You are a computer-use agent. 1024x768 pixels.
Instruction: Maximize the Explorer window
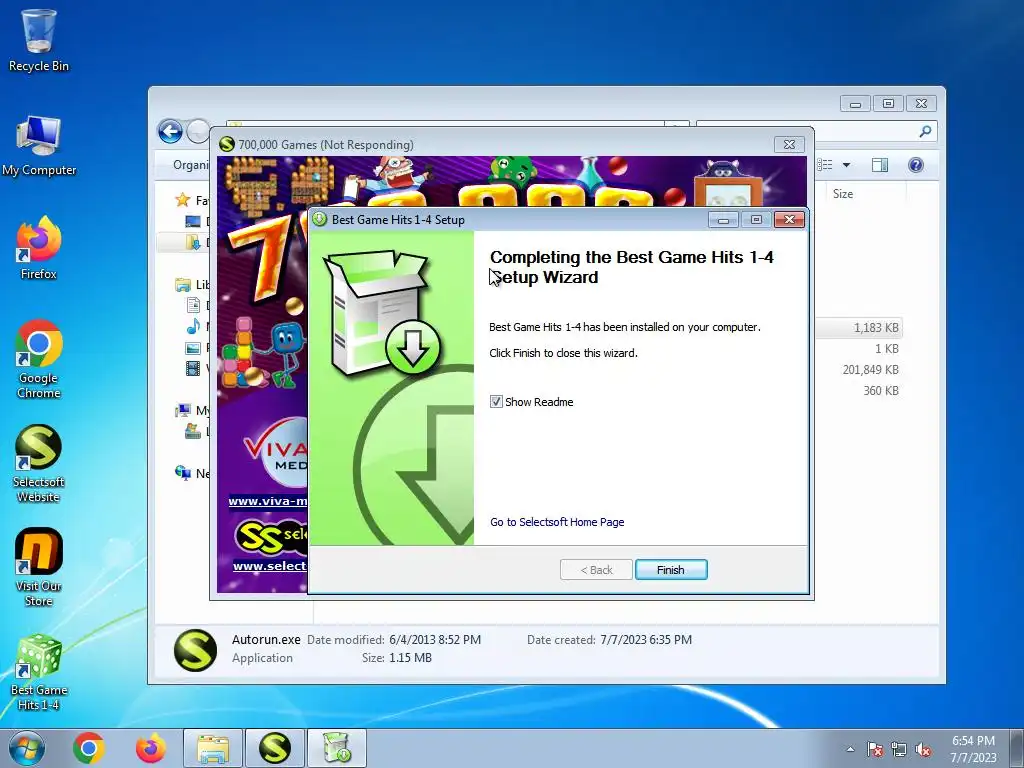(x=888, y=103)
